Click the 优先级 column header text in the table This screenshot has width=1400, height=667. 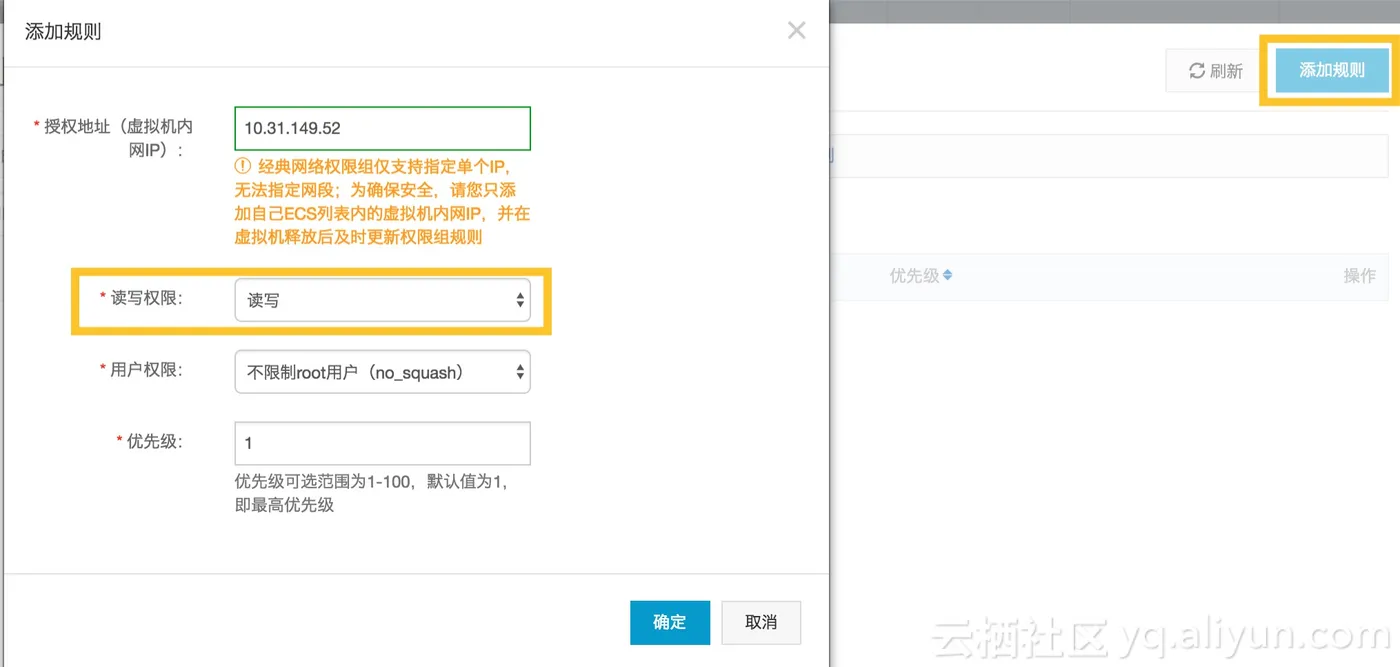(914, 276)
